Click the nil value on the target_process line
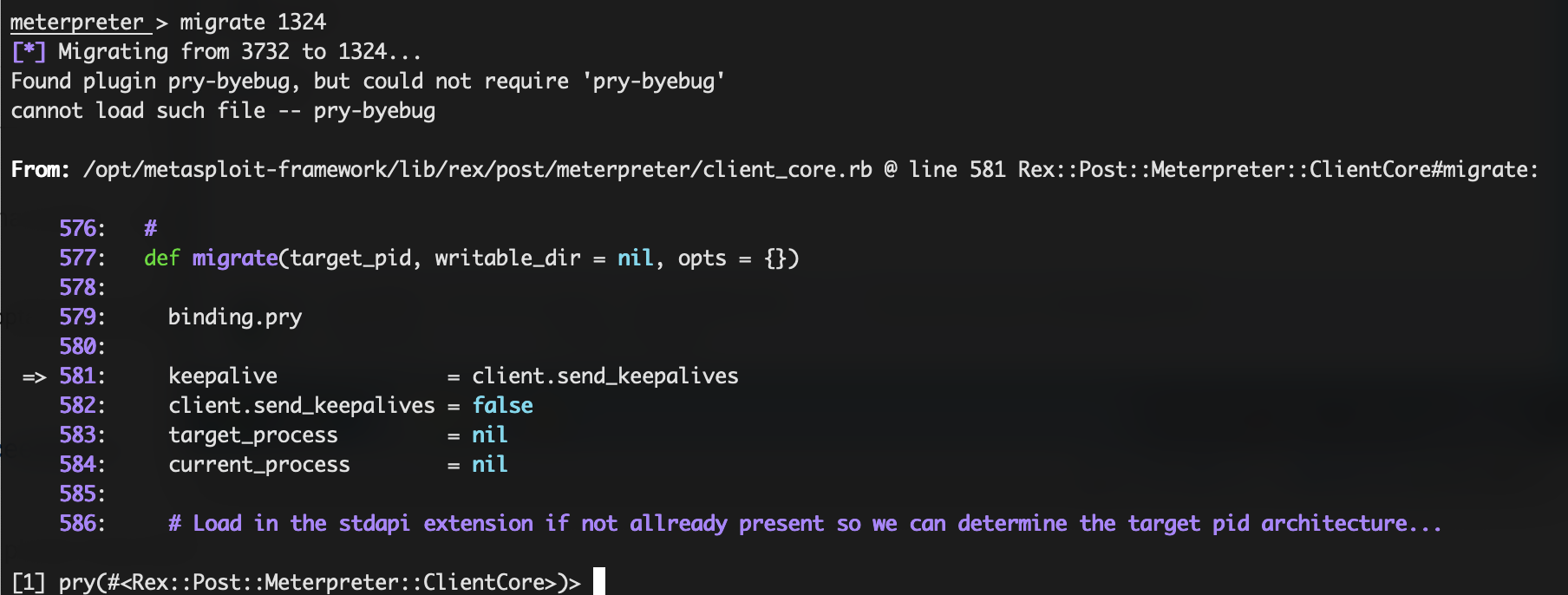The width and height of the screenshot is (1568, 595). click(x=489, y=435)
